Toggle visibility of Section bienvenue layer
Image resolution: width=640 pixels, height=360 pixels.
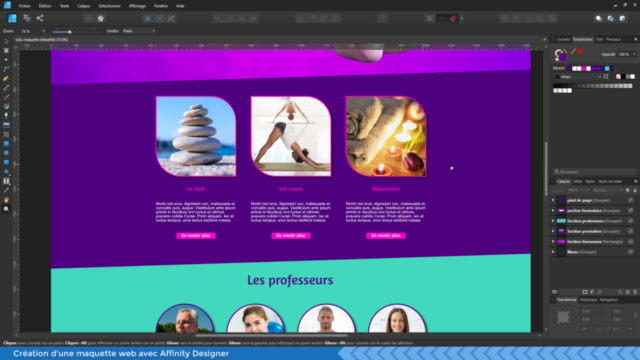[631, 242]
